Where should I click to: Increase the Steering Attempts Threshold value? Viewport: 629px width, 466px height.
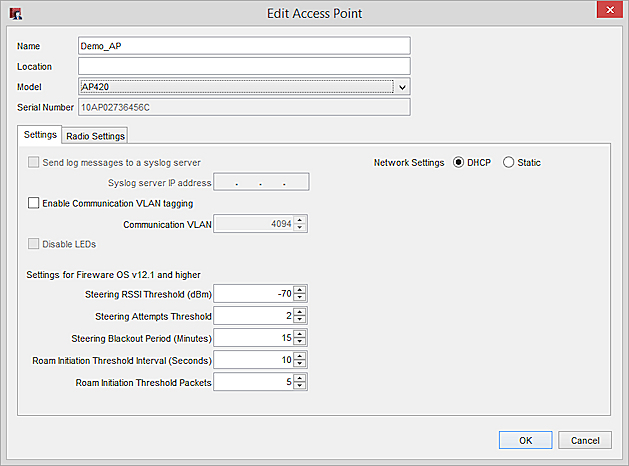tap(300, 311)
